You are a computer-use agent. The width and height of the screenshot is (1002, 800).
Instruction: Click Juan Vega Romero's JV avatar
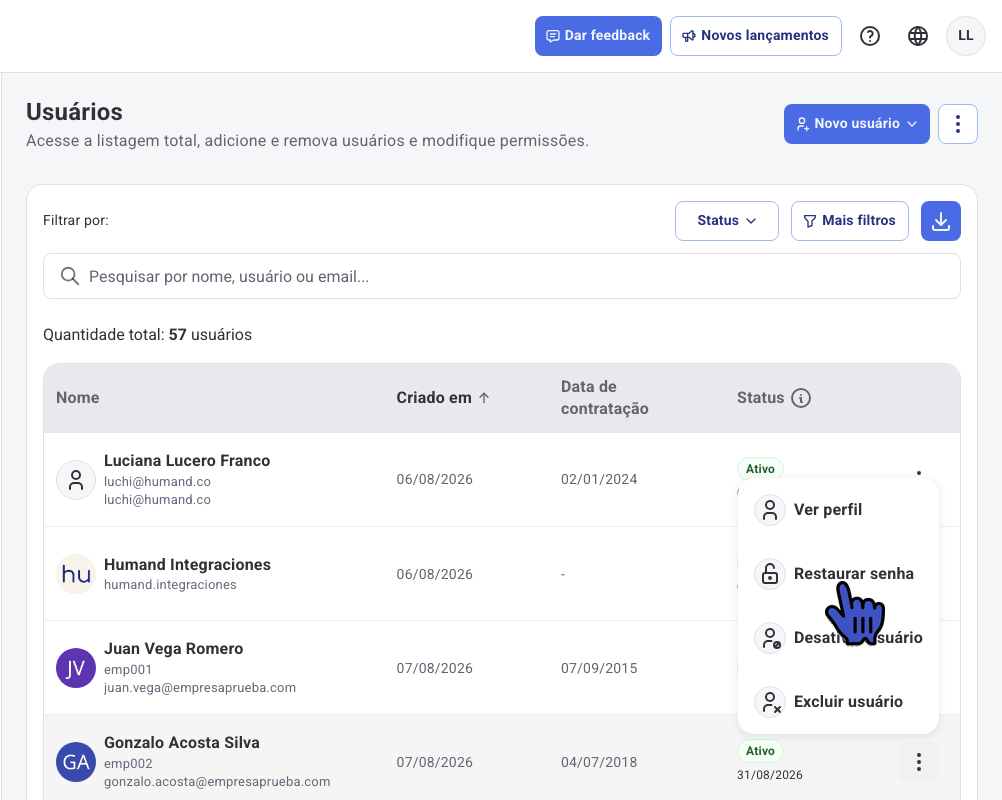coord(76,668)
